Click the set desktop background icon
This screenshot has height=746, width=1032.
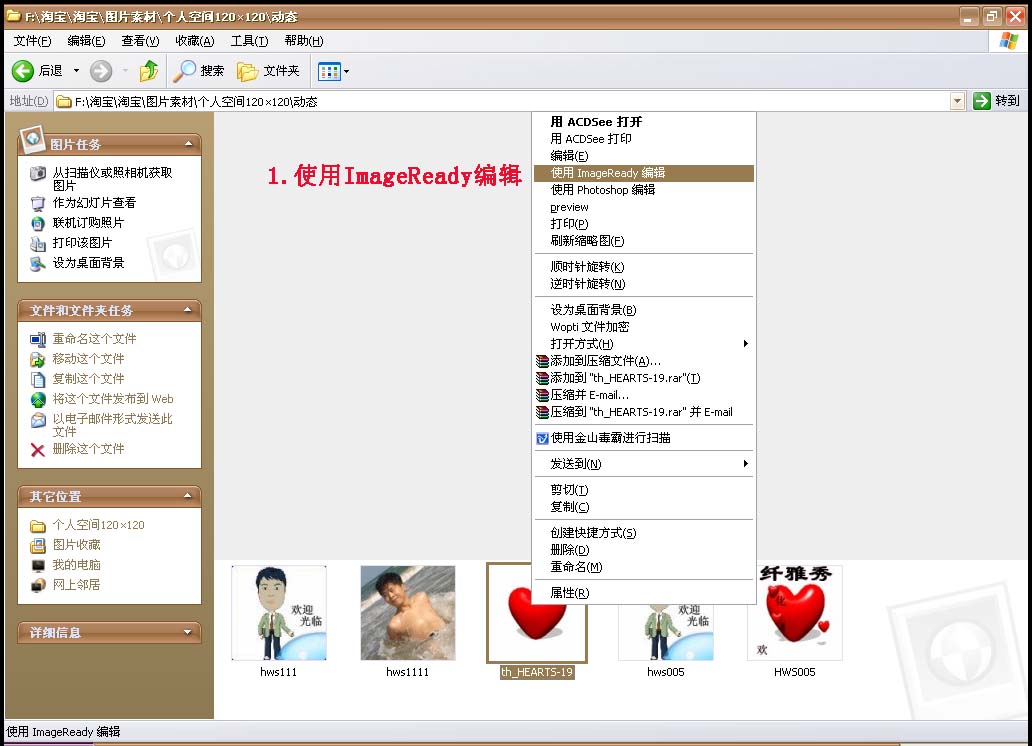coord(38,263)
